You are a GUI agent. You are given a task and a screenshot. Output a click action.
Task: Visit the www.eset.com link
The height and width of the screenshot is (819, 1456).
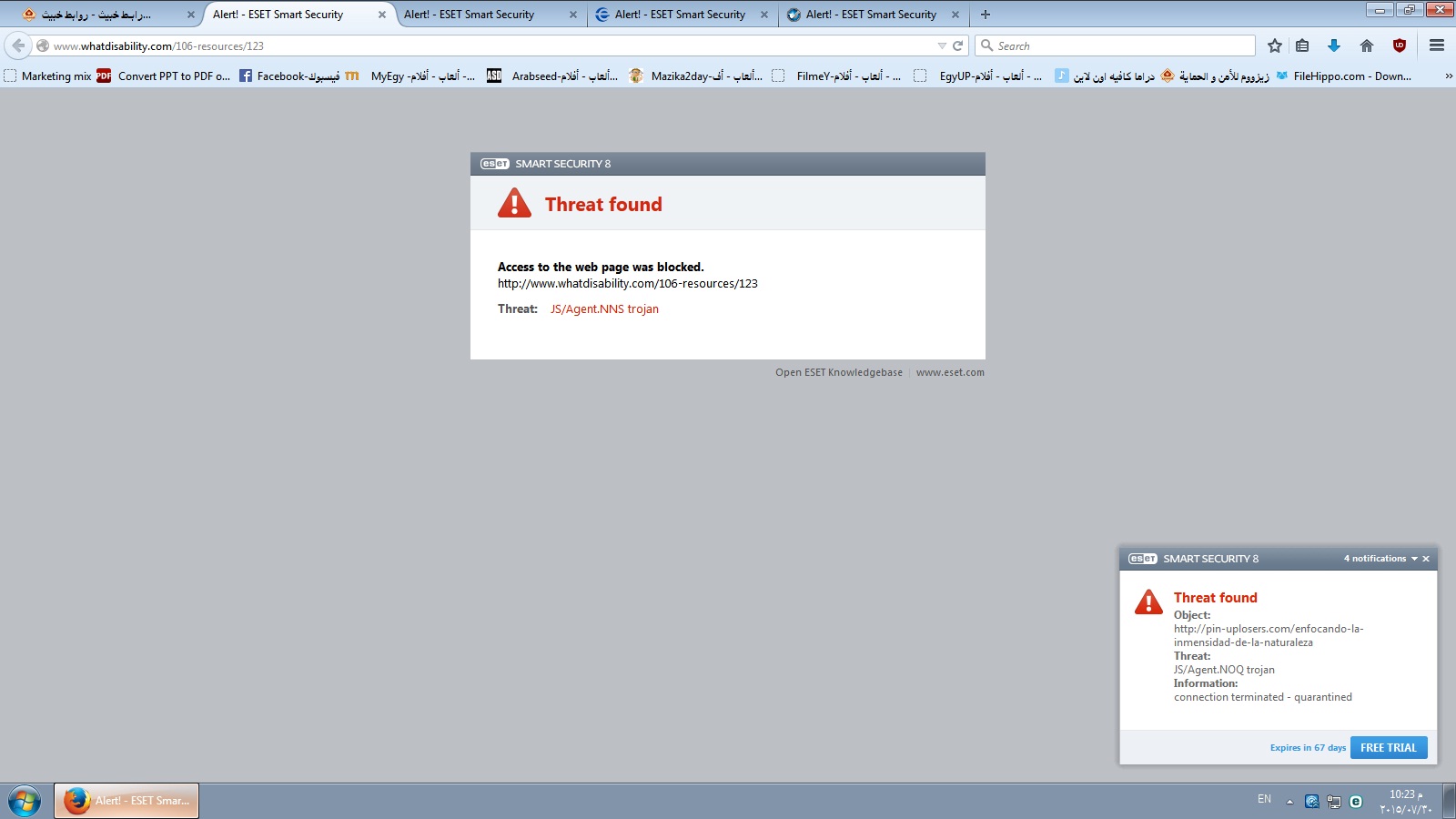pyautogui.click(x=950, y=372)
